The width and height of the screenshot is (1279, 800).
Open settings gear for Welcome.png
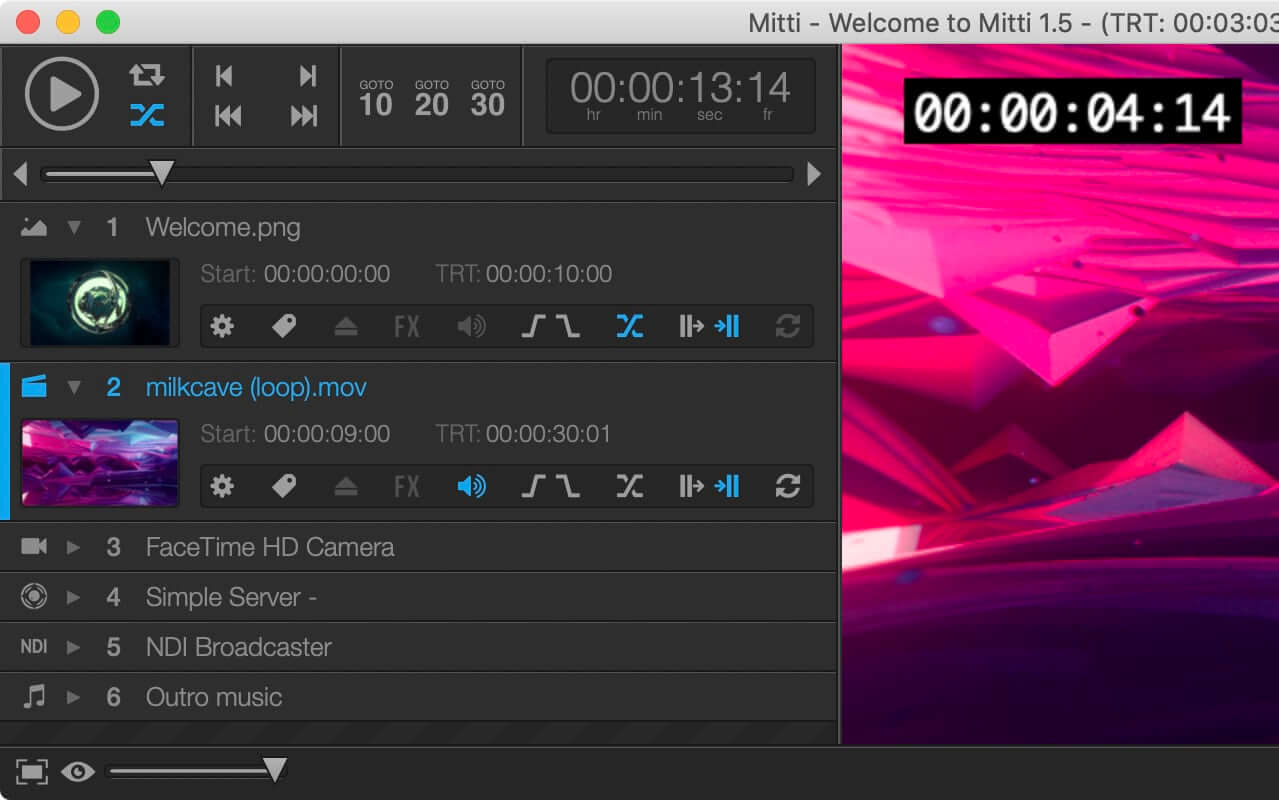click(x=222, y=326)
